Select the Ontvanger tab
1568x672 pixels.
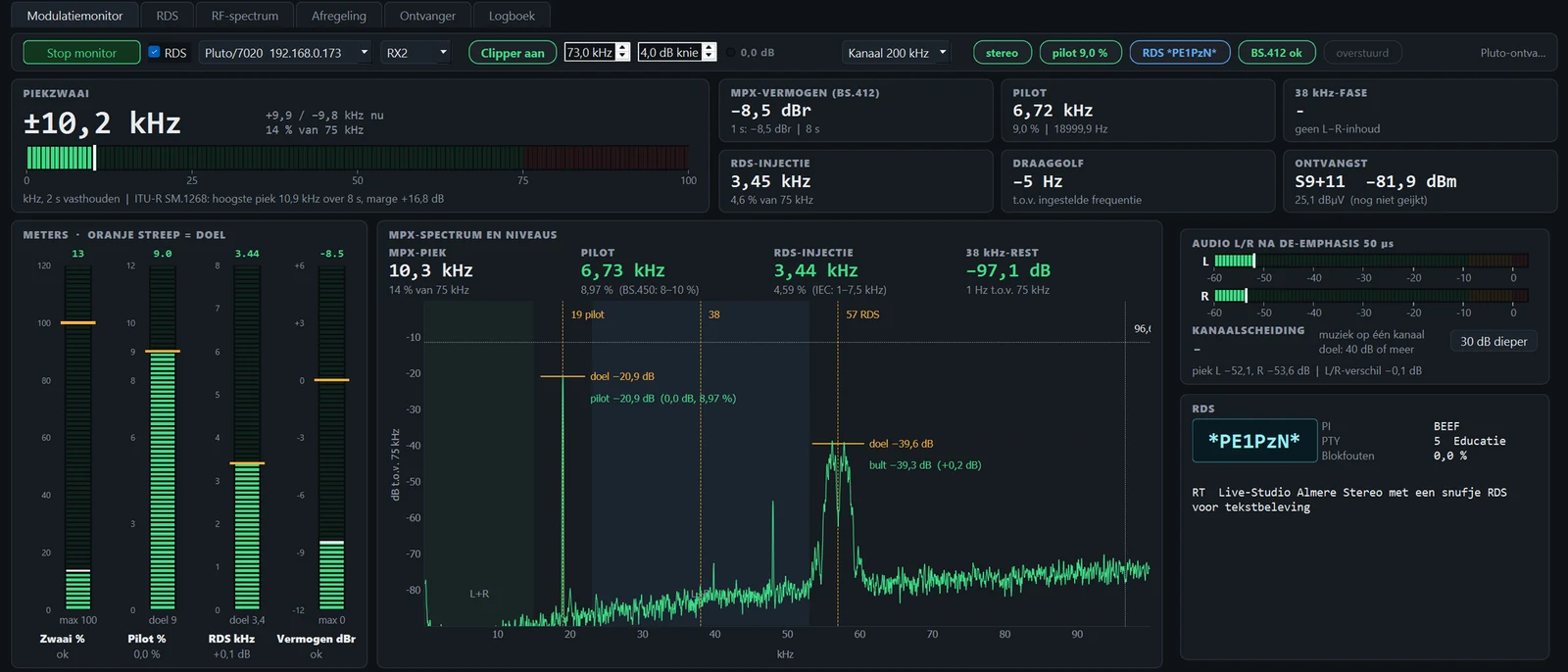(x=427, y=16)
